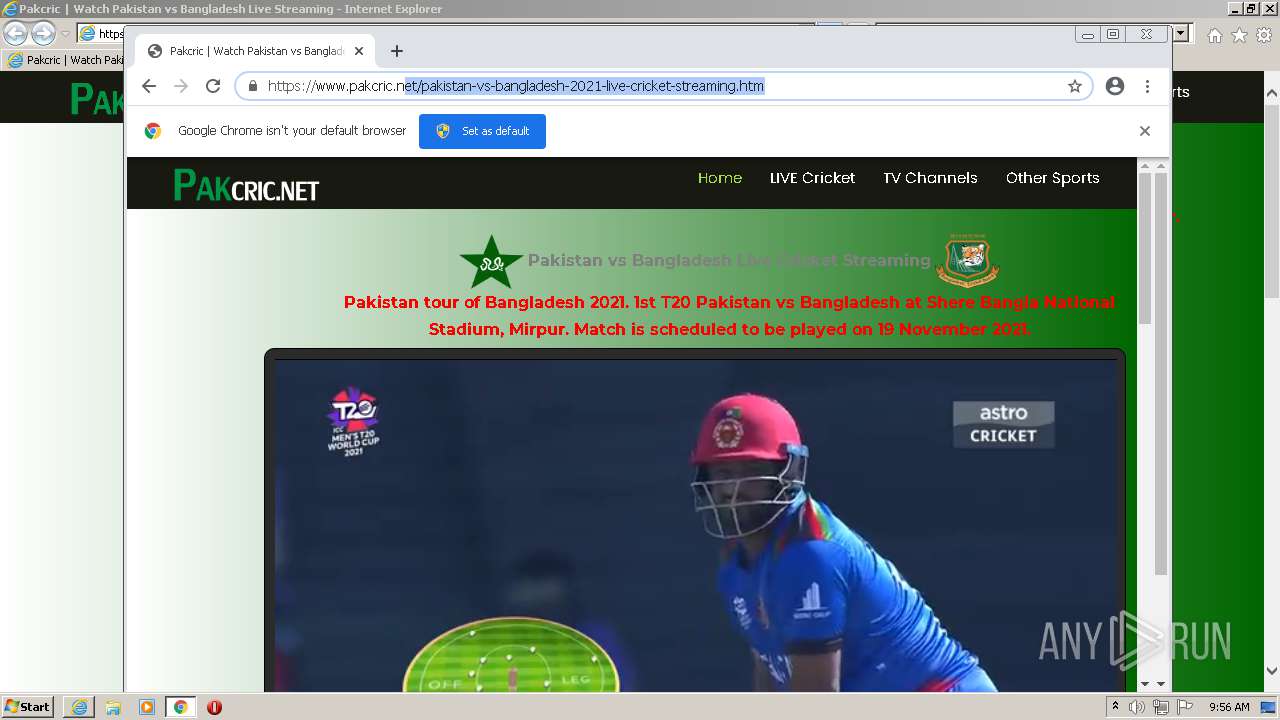The height and width of the screenshot is (720, 1280).
Task: Open Internet Explorer from the taskbar
Action: click(x=79, y=707)
